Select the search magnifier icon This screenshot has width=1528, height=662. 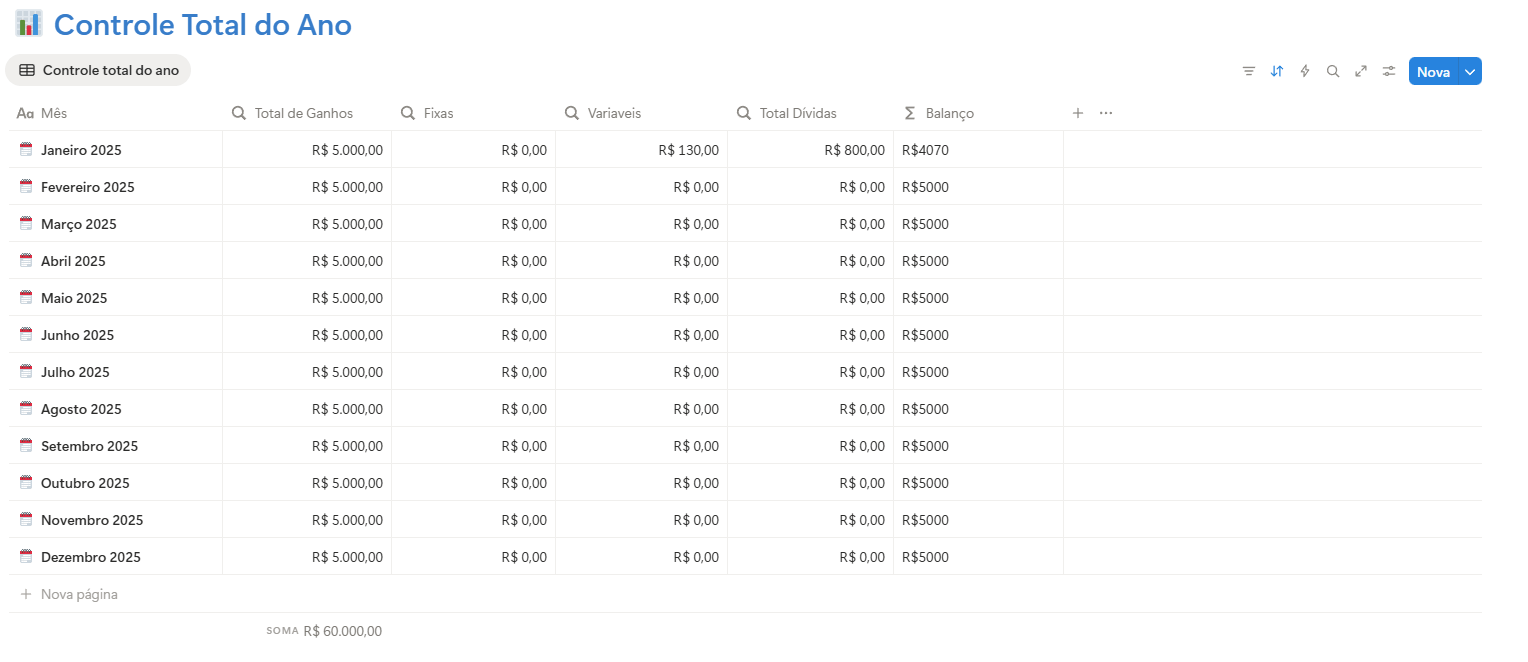(1332, 71)
